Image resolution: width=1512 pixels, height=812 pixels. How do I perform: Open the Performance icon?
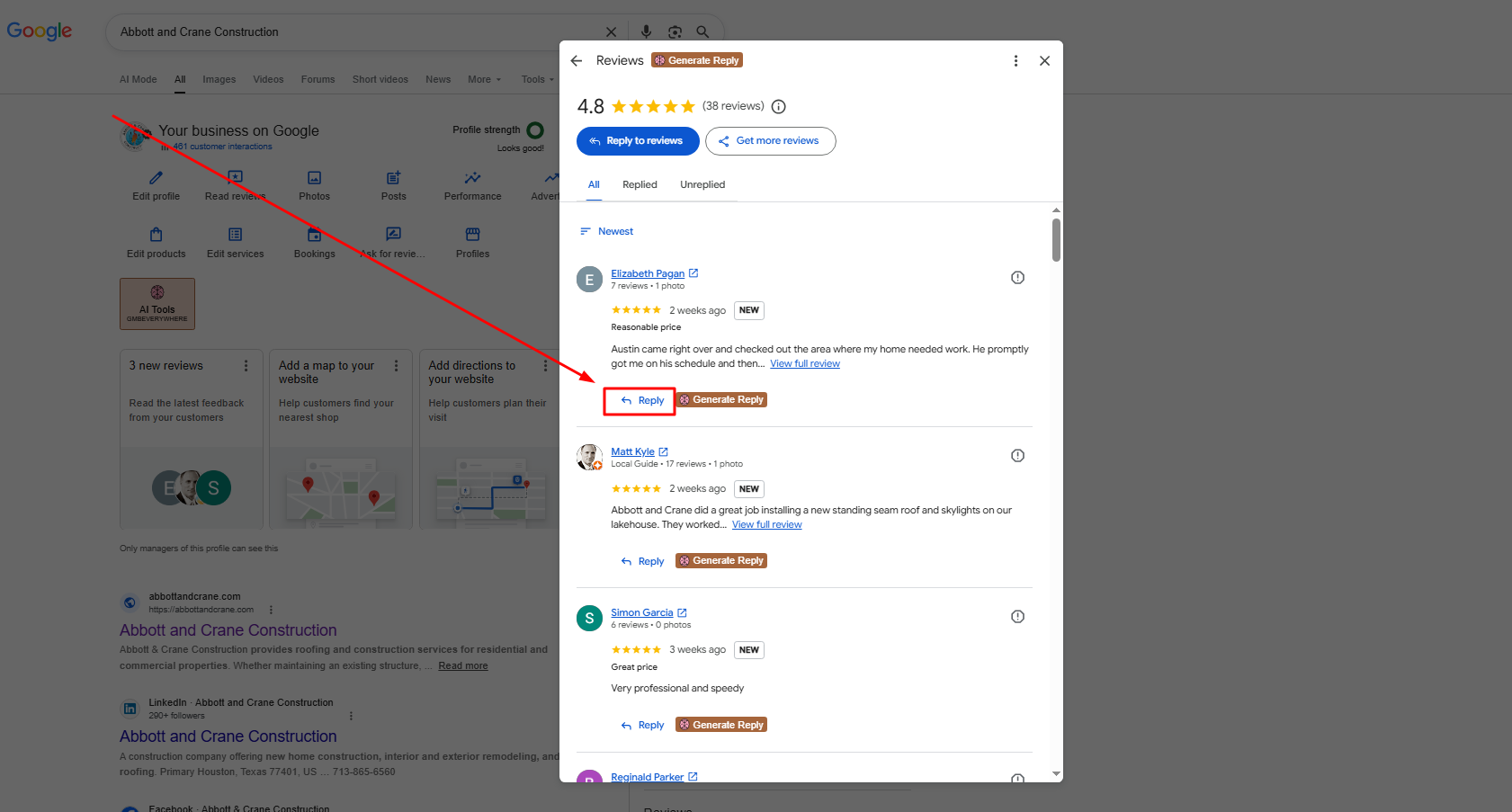point(472,178)
